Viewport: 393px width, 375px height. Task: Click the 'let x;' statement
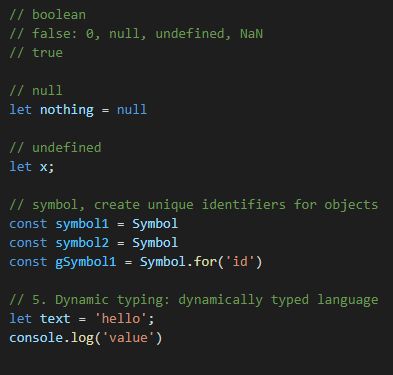32,167
